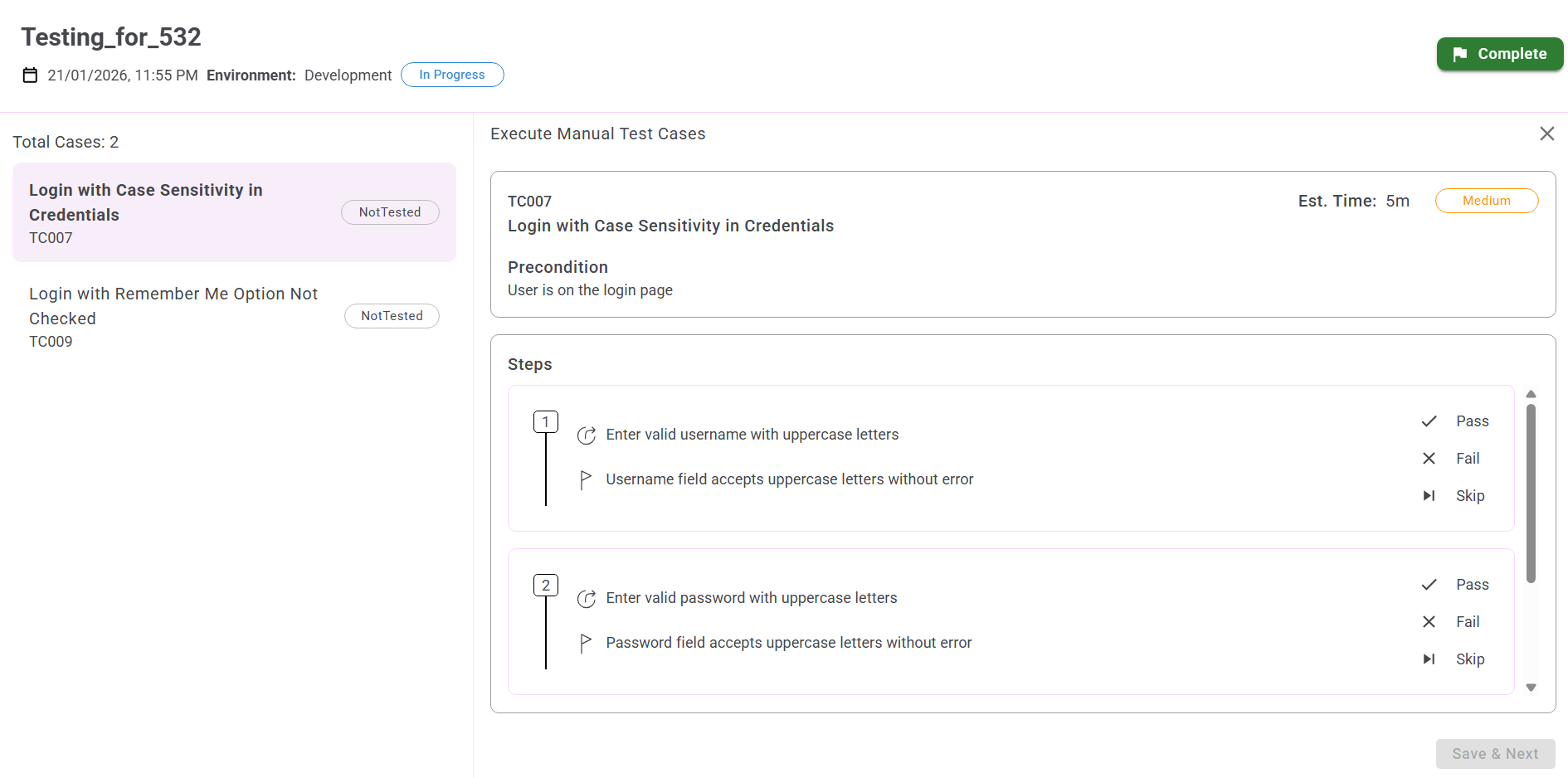This screenshot has height=778, width=1568.
Task: Mark step 2 as Fail
Action: pyautogui.click(x=1451, y=622)
